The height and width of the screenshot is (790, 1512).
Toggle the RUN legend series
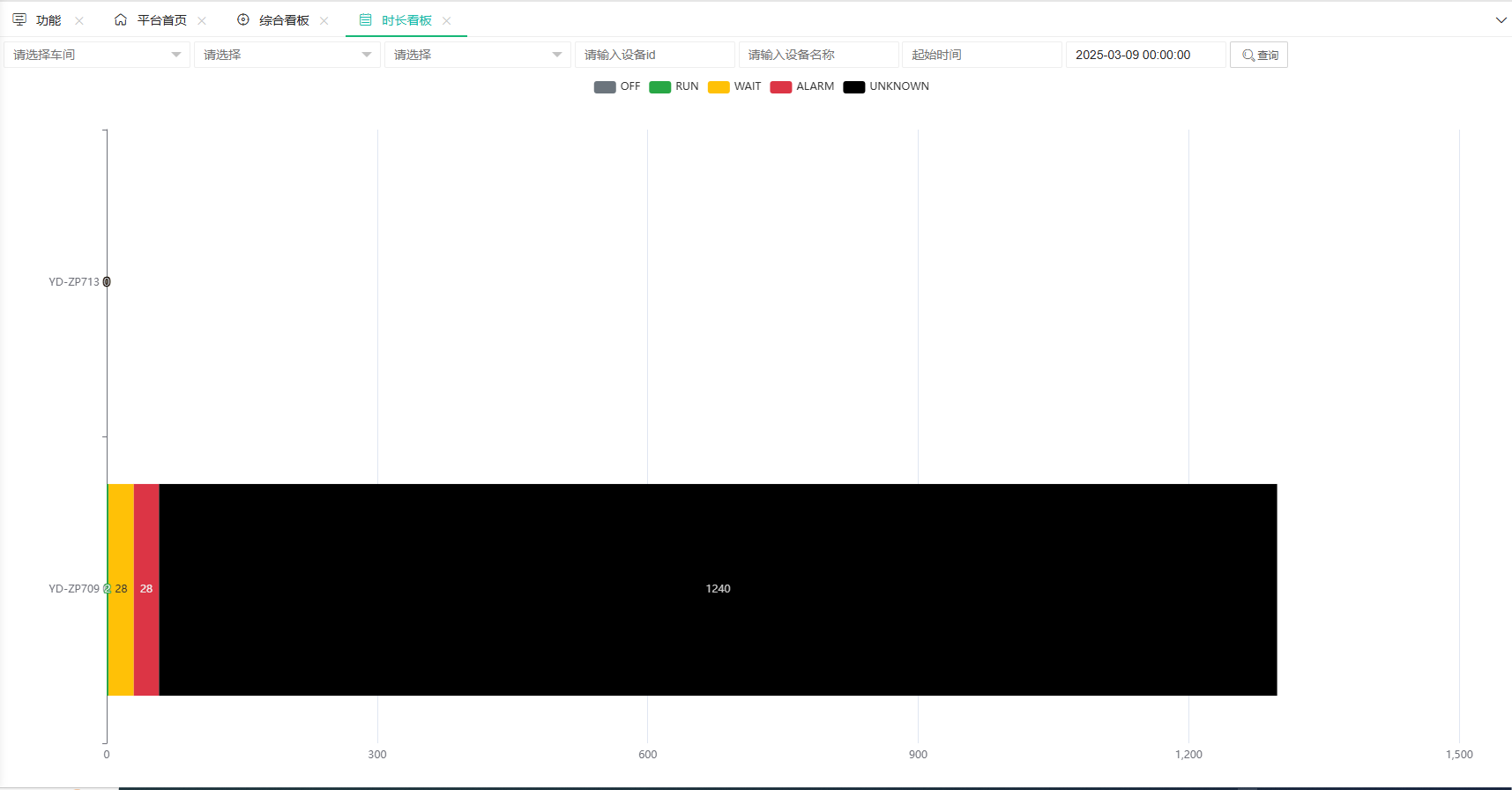coord(674,86)
